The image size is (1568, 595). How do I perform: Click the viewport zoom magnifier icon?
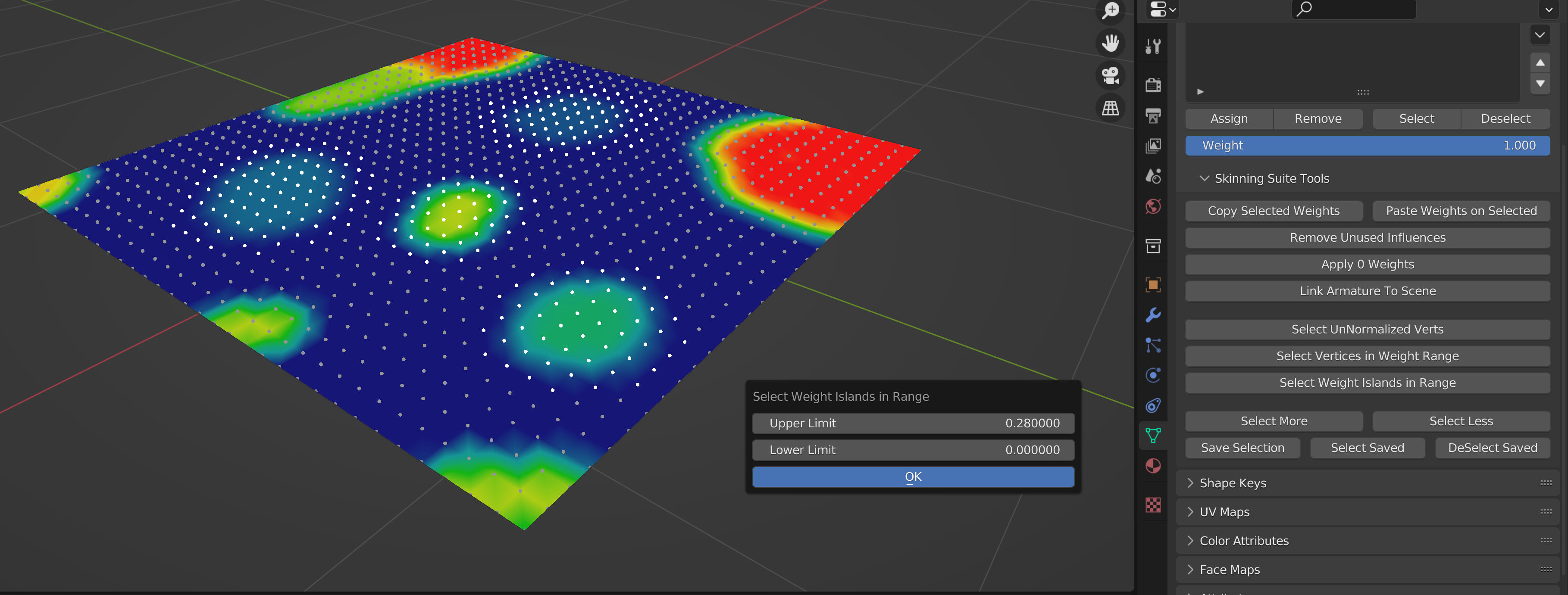click(1111, 10)
